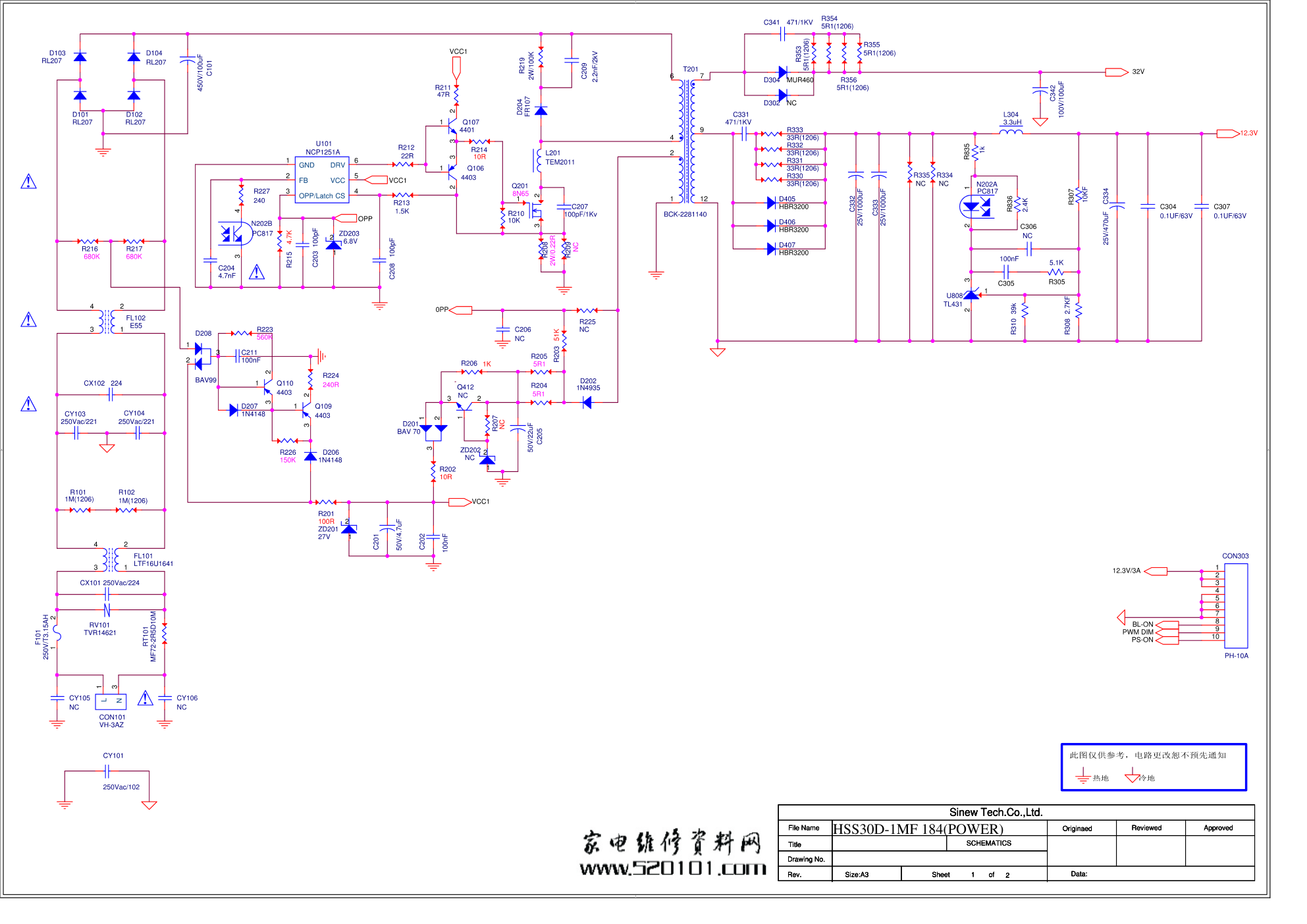Select the D407 HBR3200 diode symbol
This screenshot has width=1307, height=924.
coord(771,249)
